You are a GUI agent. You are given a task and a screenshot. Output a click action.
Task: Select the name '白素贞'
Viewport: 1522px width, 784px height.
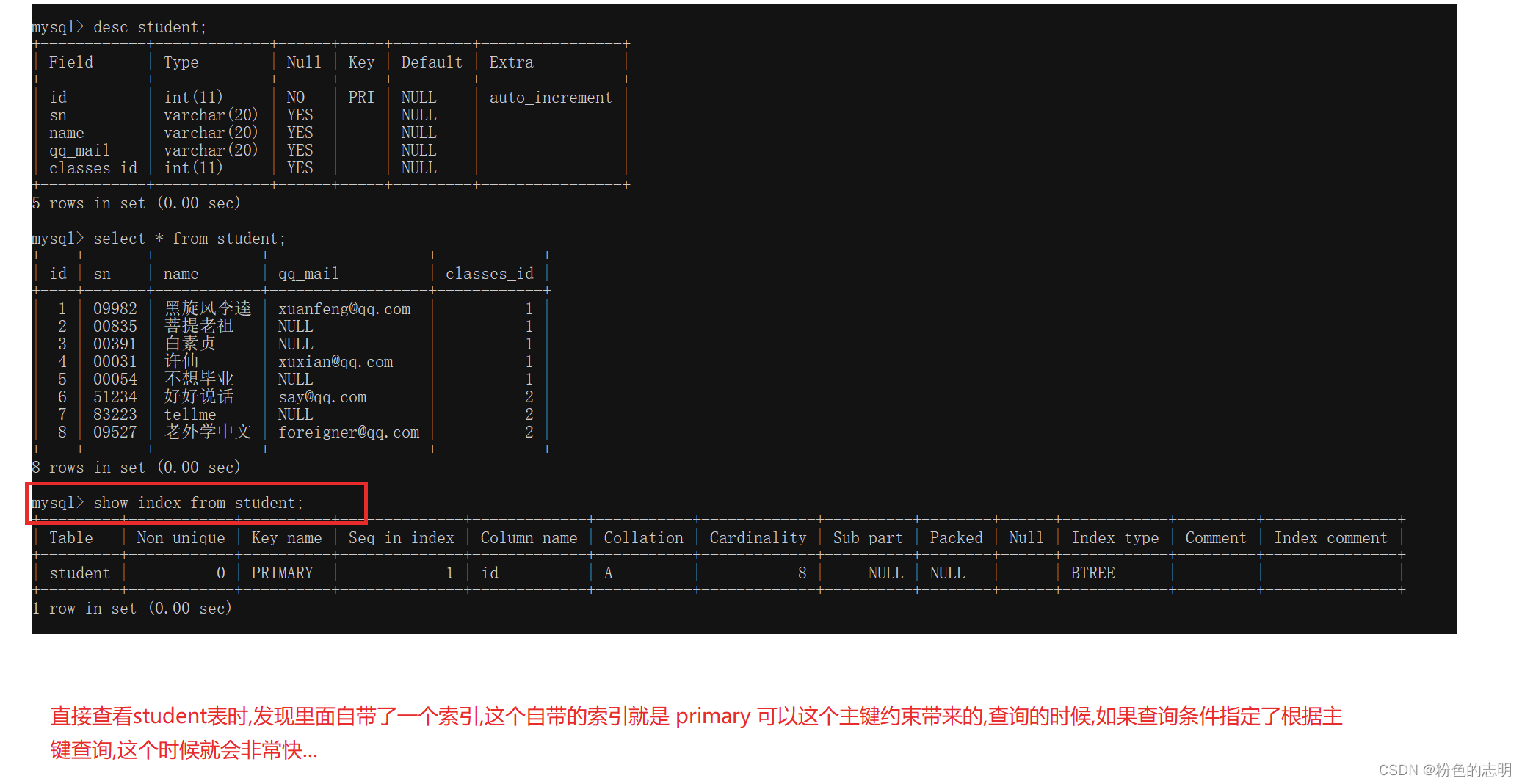190,344
